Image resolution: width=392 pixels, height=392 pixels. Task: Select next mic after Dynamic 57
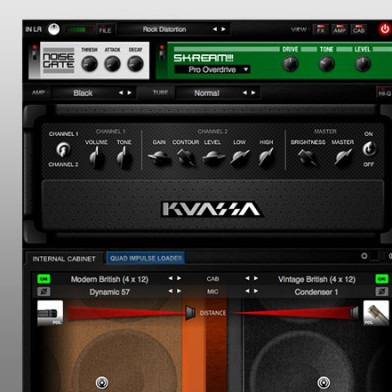[x=179, y=291]
